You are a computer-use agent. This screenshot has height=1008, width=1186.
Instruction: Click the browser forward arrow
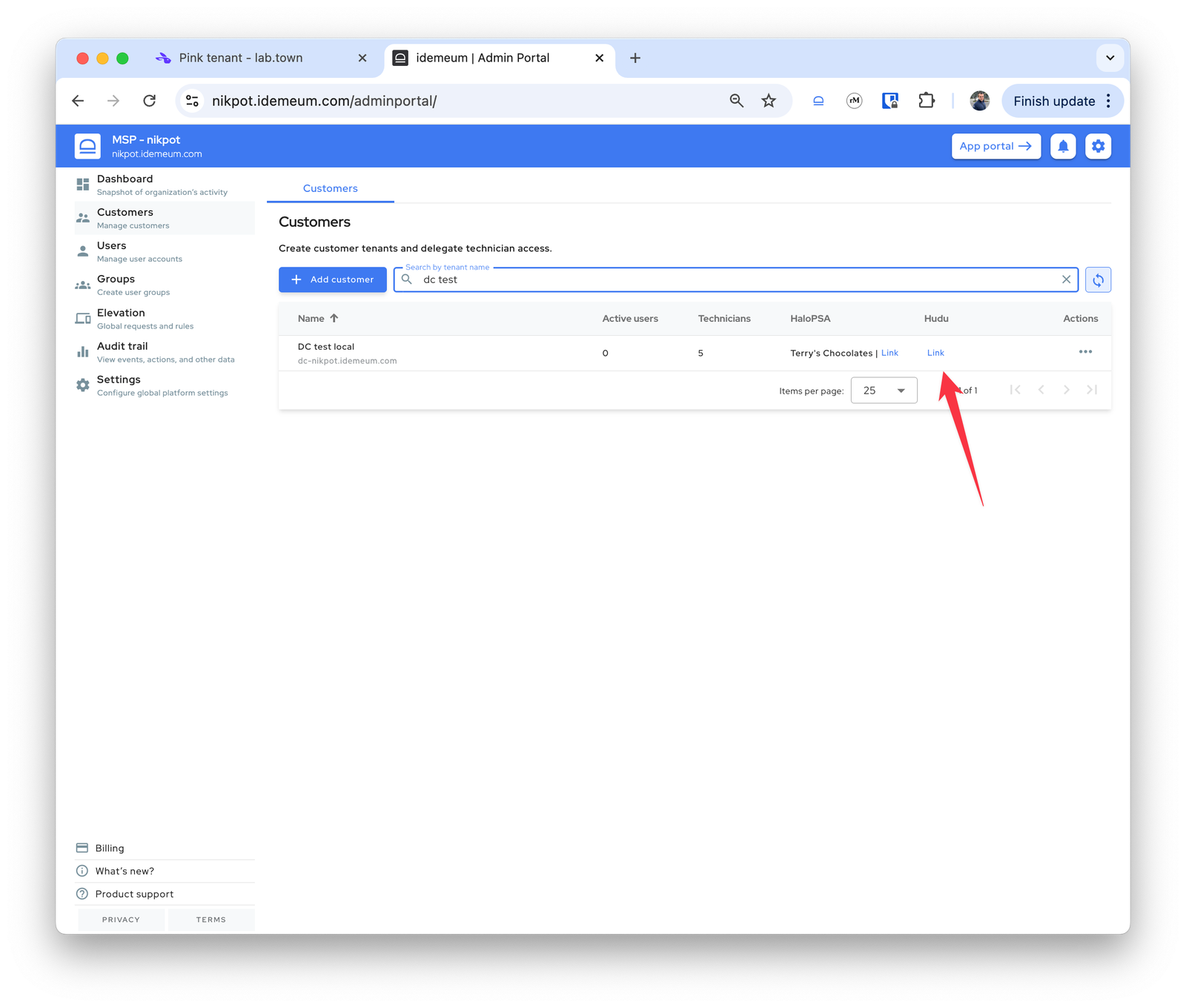click(113, 101)
